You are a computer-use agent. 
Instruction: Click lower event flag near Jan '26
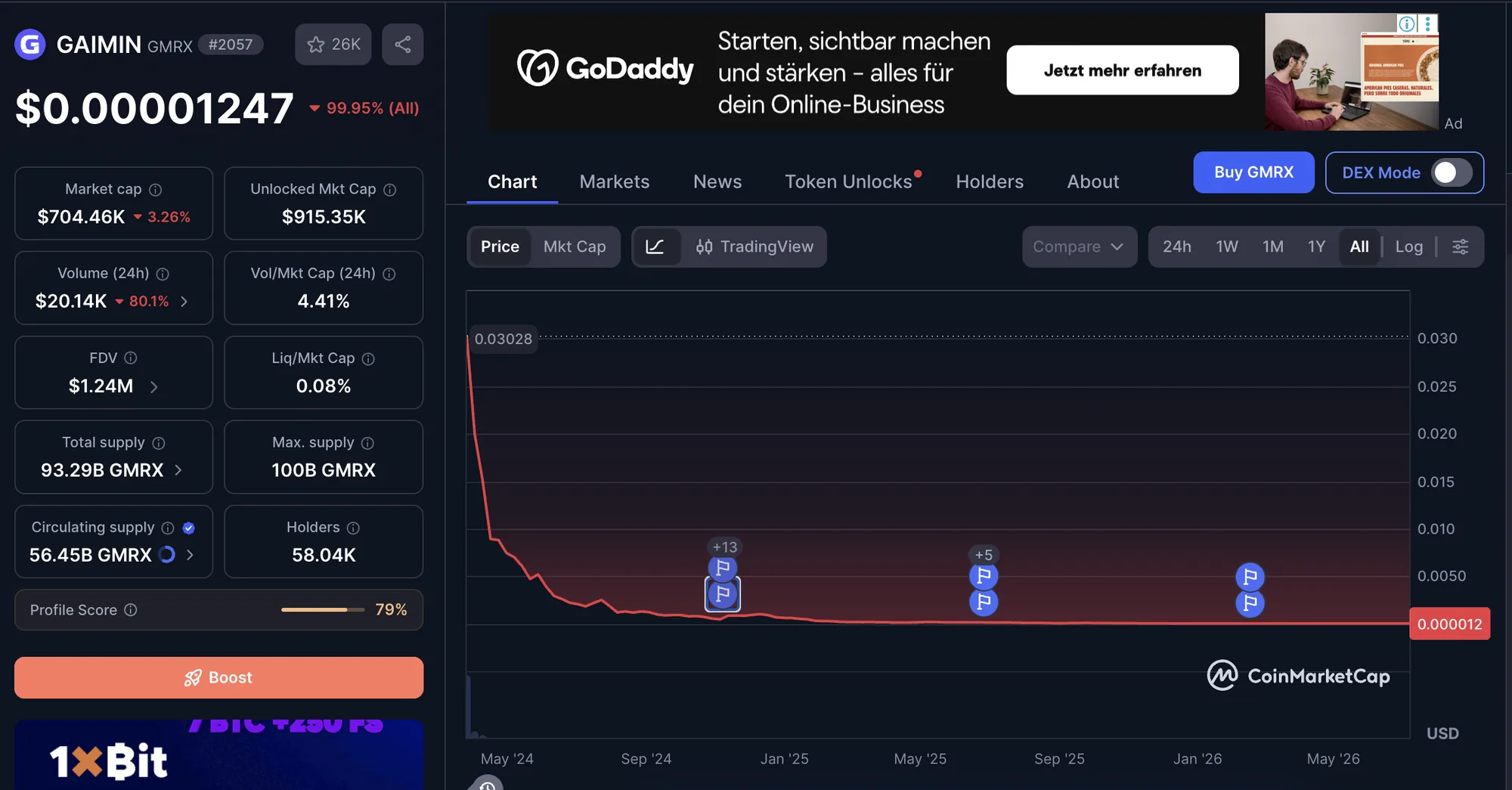pos(1250,603)
